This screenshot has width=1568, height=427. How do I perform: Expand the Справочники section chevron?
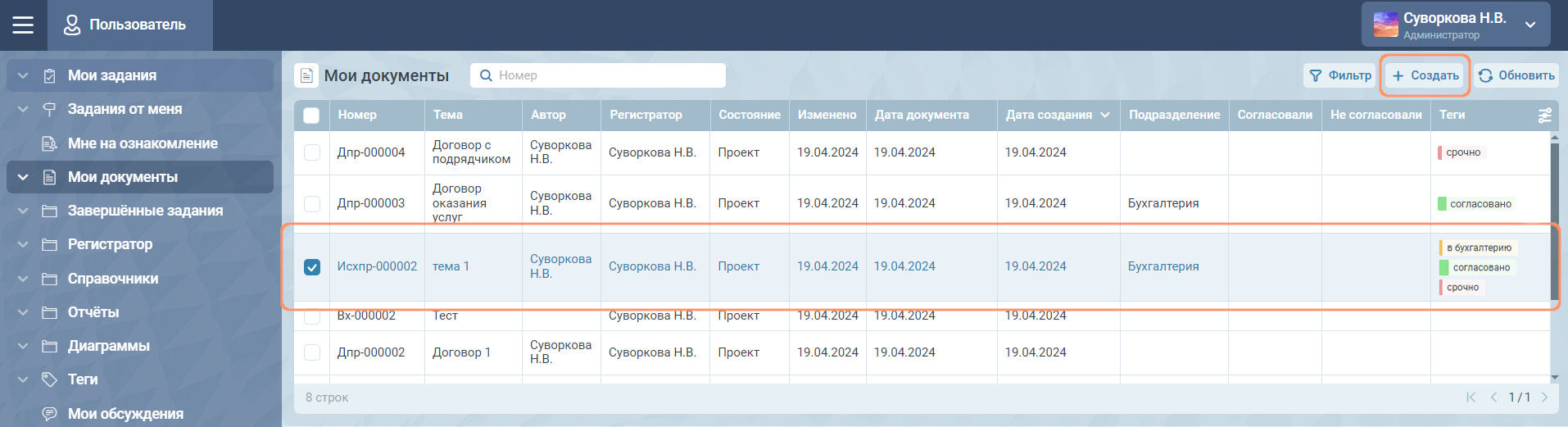tap(23, 279)
